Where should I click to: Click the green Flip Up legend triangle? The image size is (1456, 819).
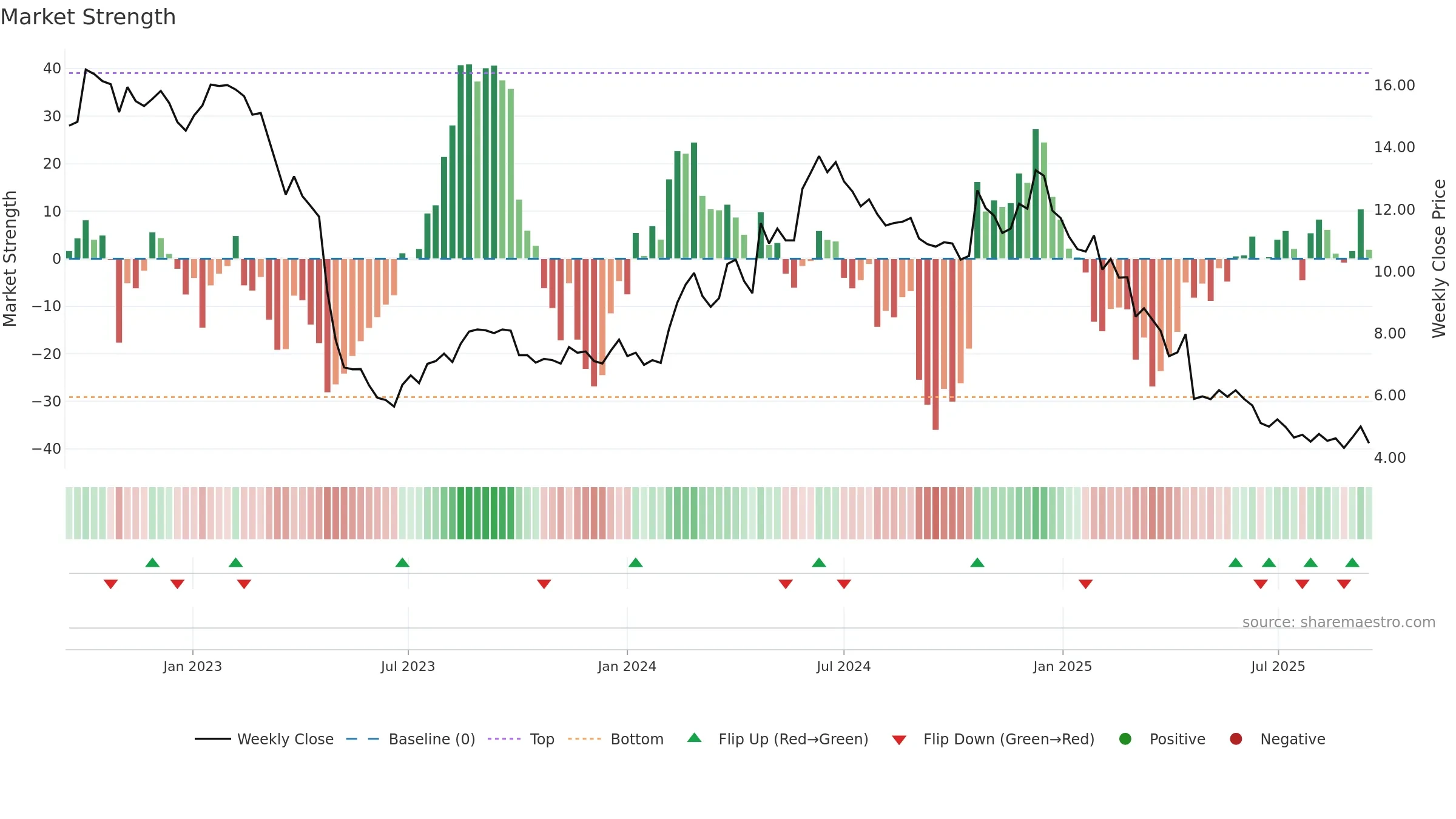coord(695,738)
